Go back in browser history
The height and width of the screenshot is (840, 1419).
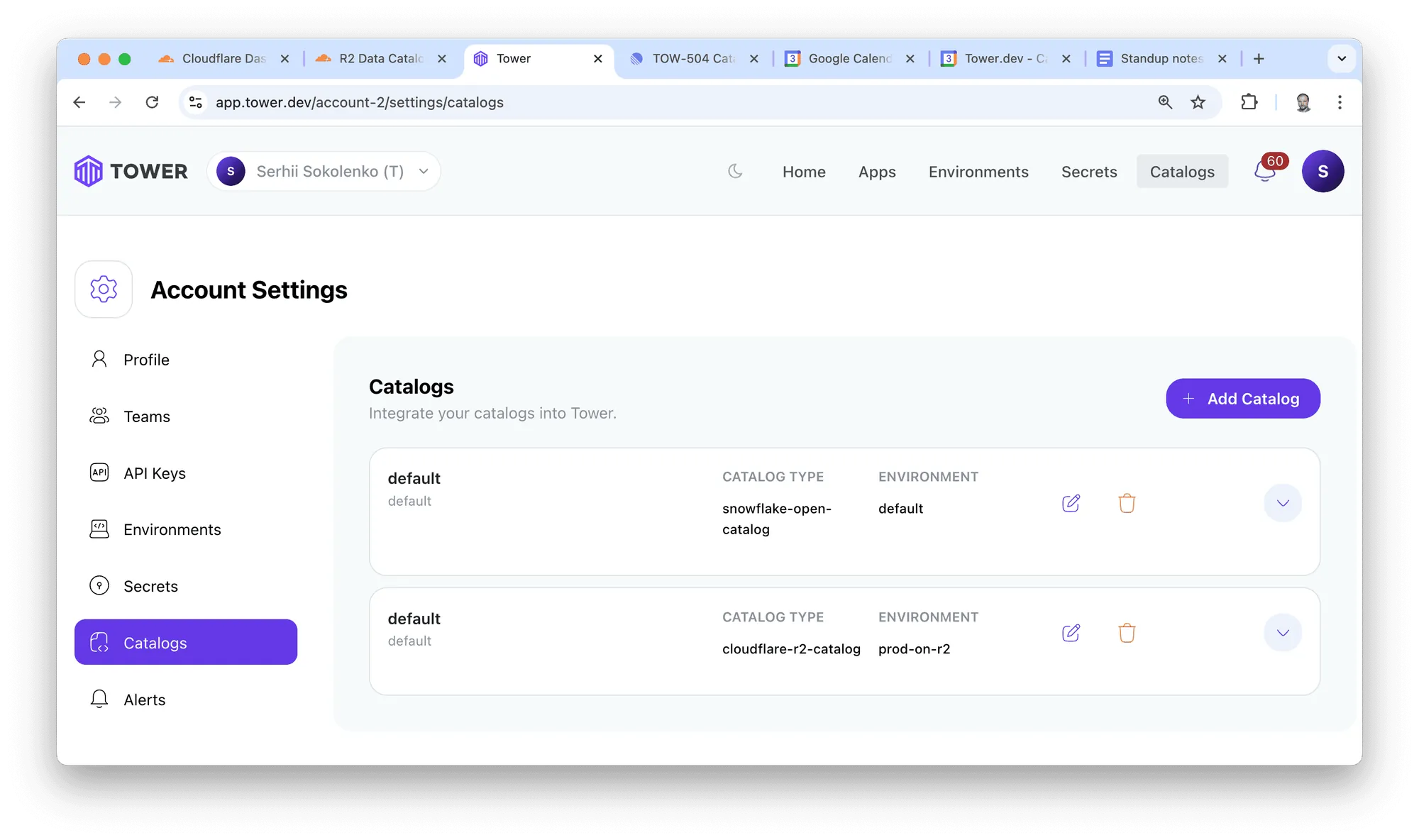[x=79, y=102]
